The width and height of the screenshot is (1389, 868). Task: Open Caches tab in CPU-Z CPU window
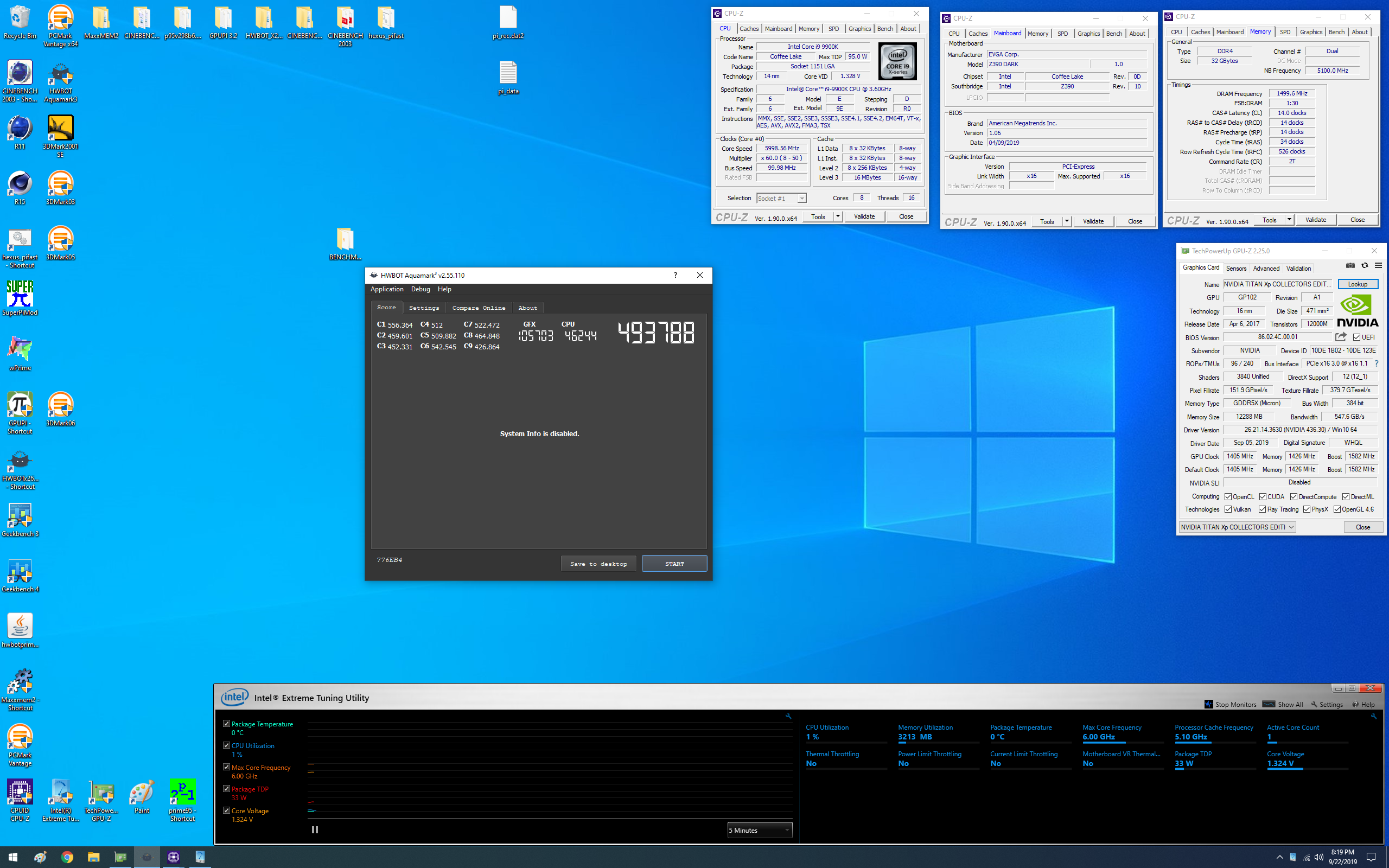click(748, 29)
